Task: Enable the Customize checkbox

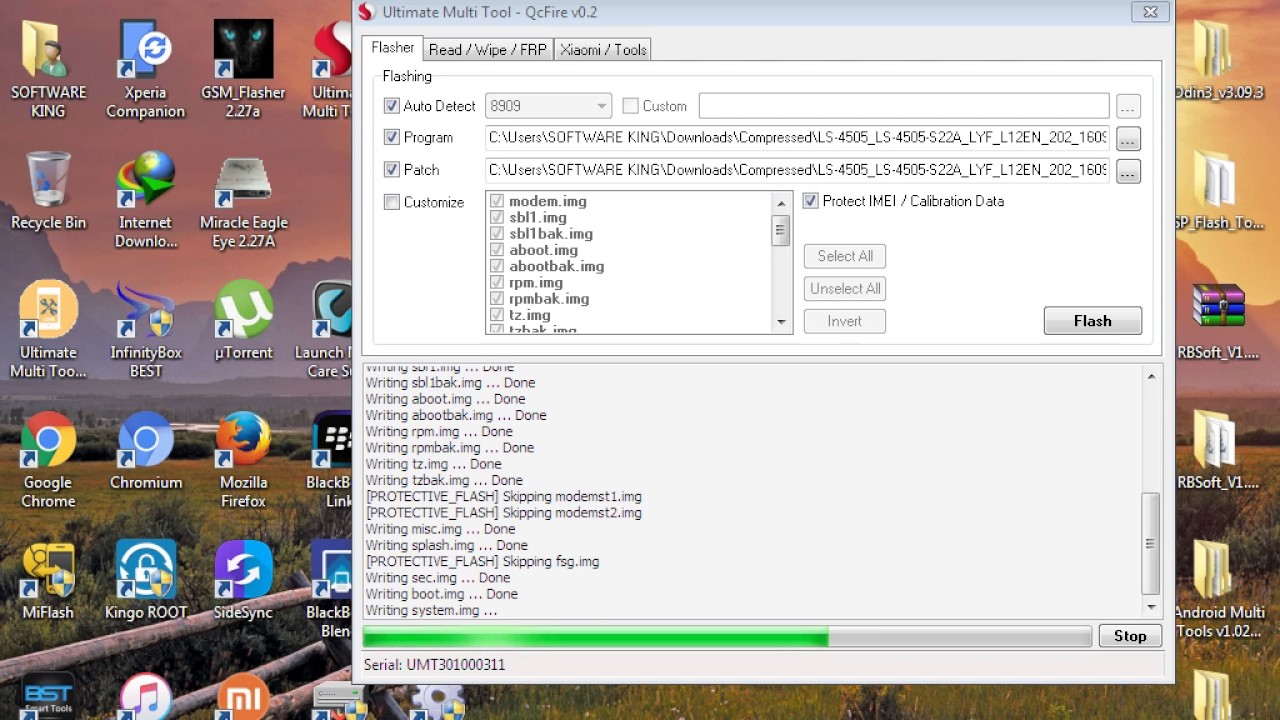Action: click(391, 202)
